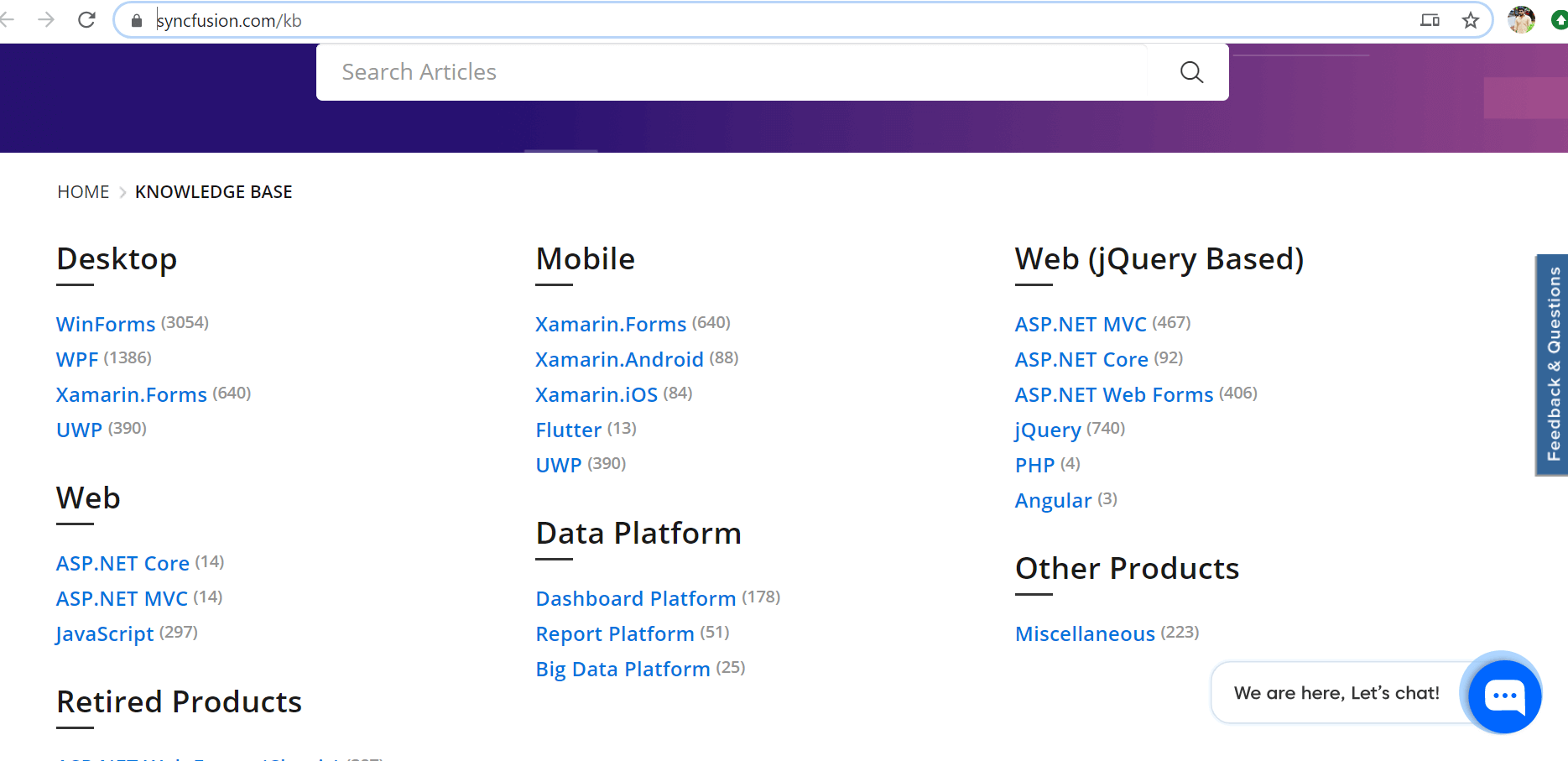Click the search magnifier icon
Viewport: 1568px width, 761px height.
(1190, 72)
